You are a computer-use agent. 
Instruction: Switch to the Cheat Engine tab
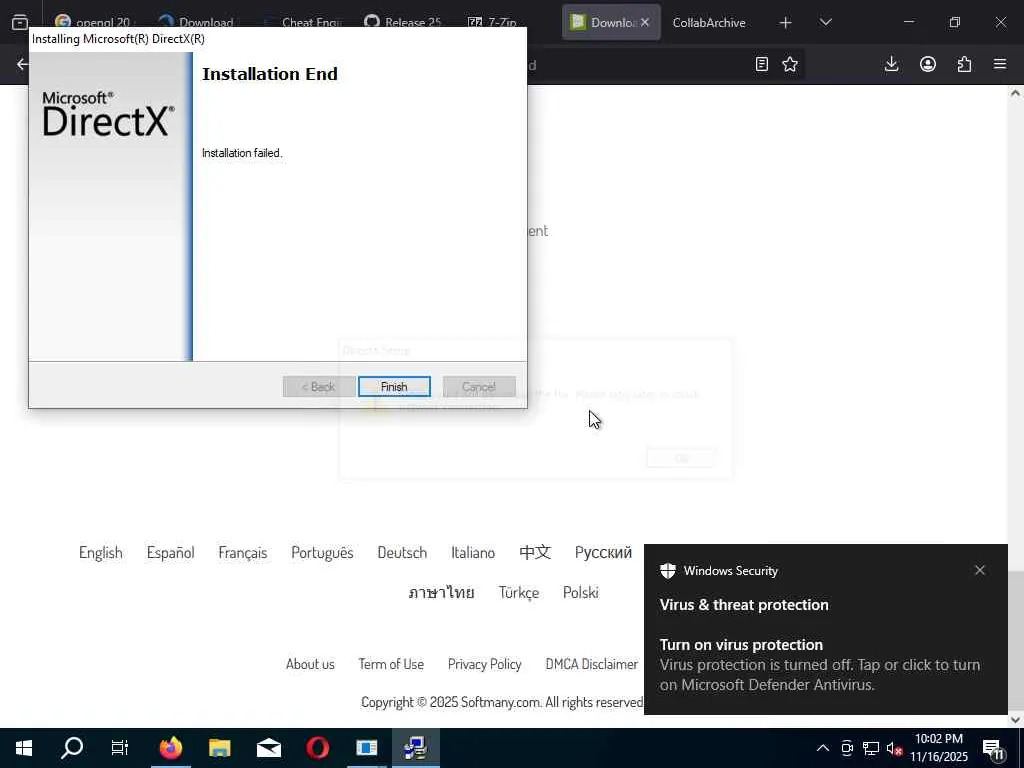coord(304,22)
